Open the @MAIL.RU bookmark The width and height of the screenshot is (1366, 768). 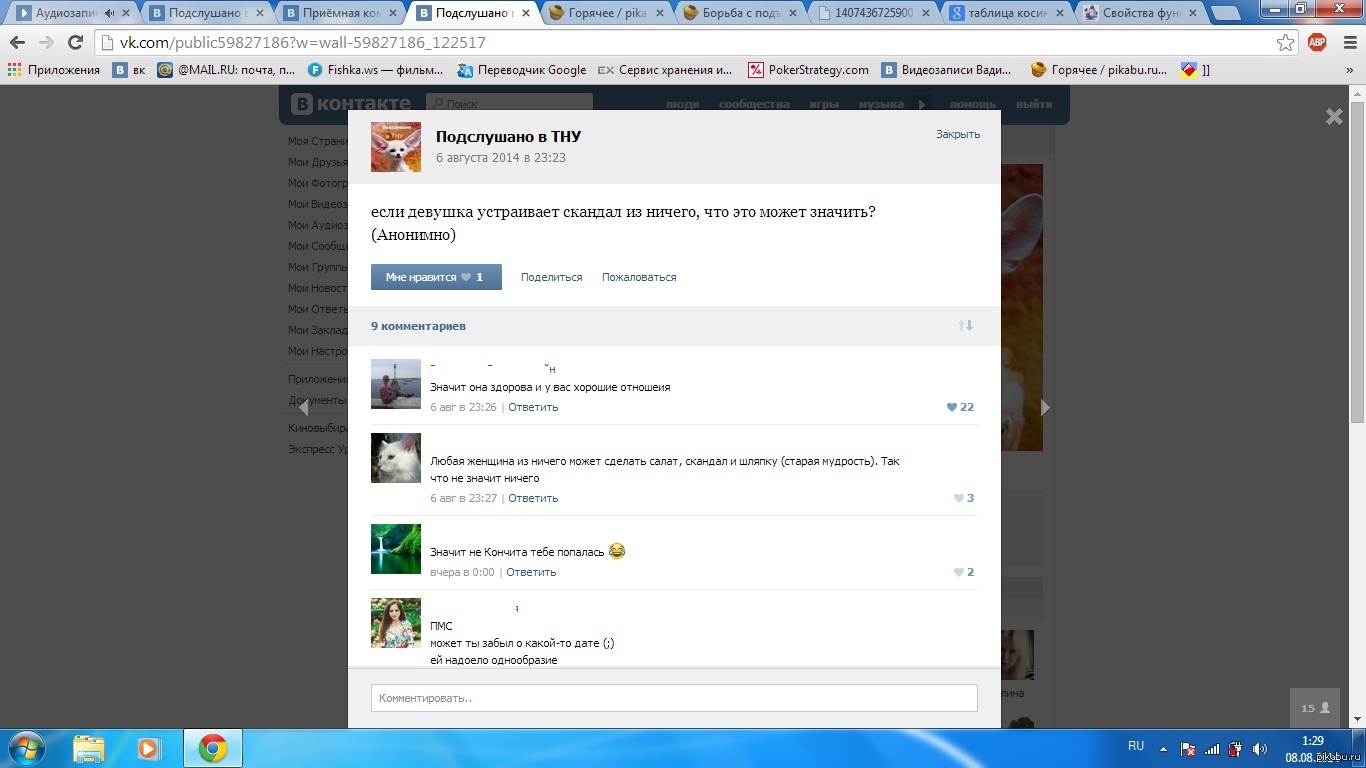226,70
